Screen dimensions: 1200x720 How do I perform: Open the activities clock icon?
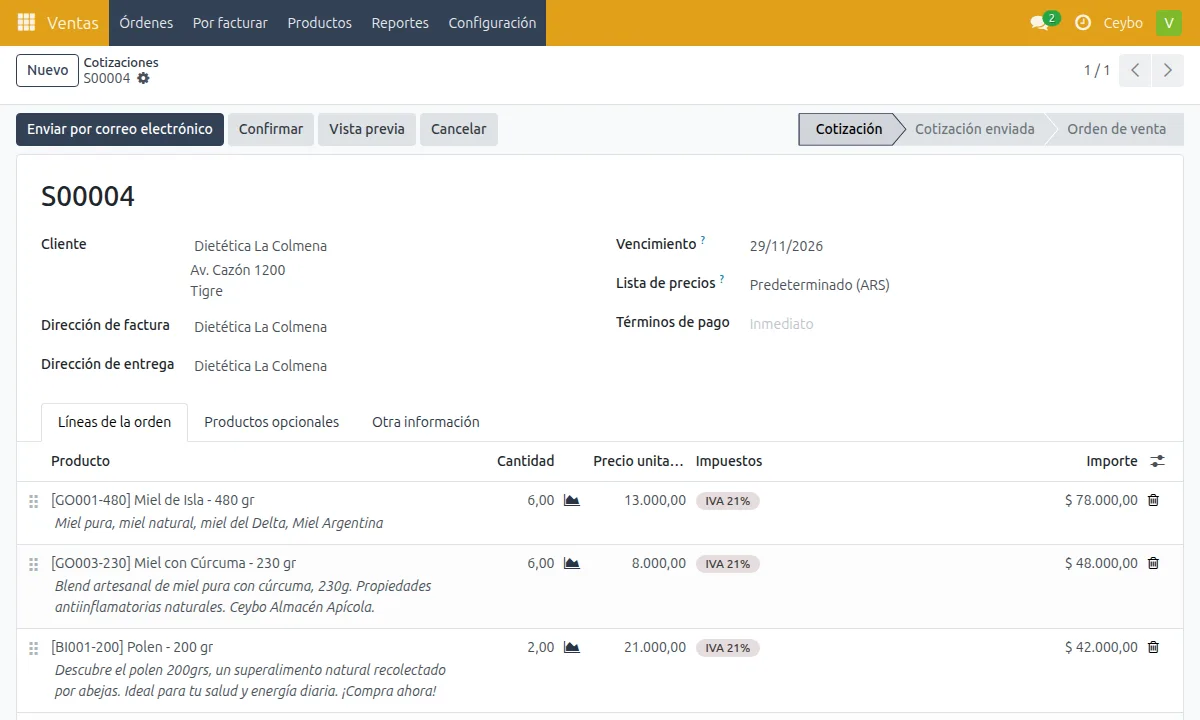[1083, 22]
